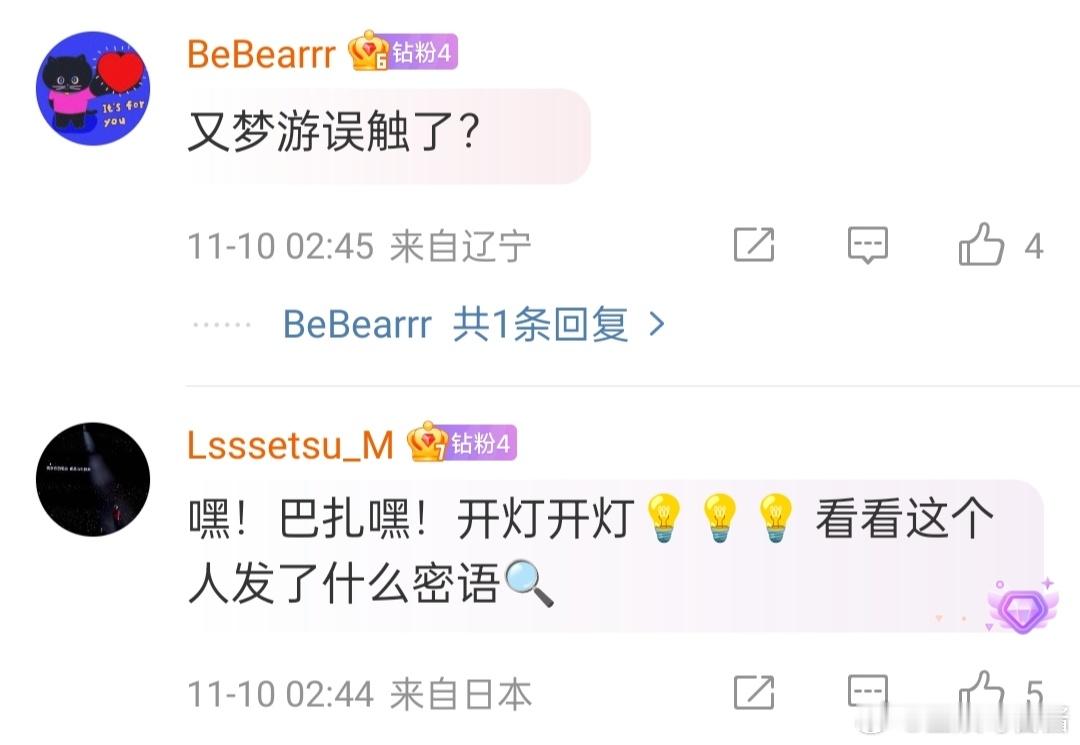This screenshot has height=745, width=1080.
Task: Open Lsssetsu_M's profile from the username
Action: coord(290,445)
